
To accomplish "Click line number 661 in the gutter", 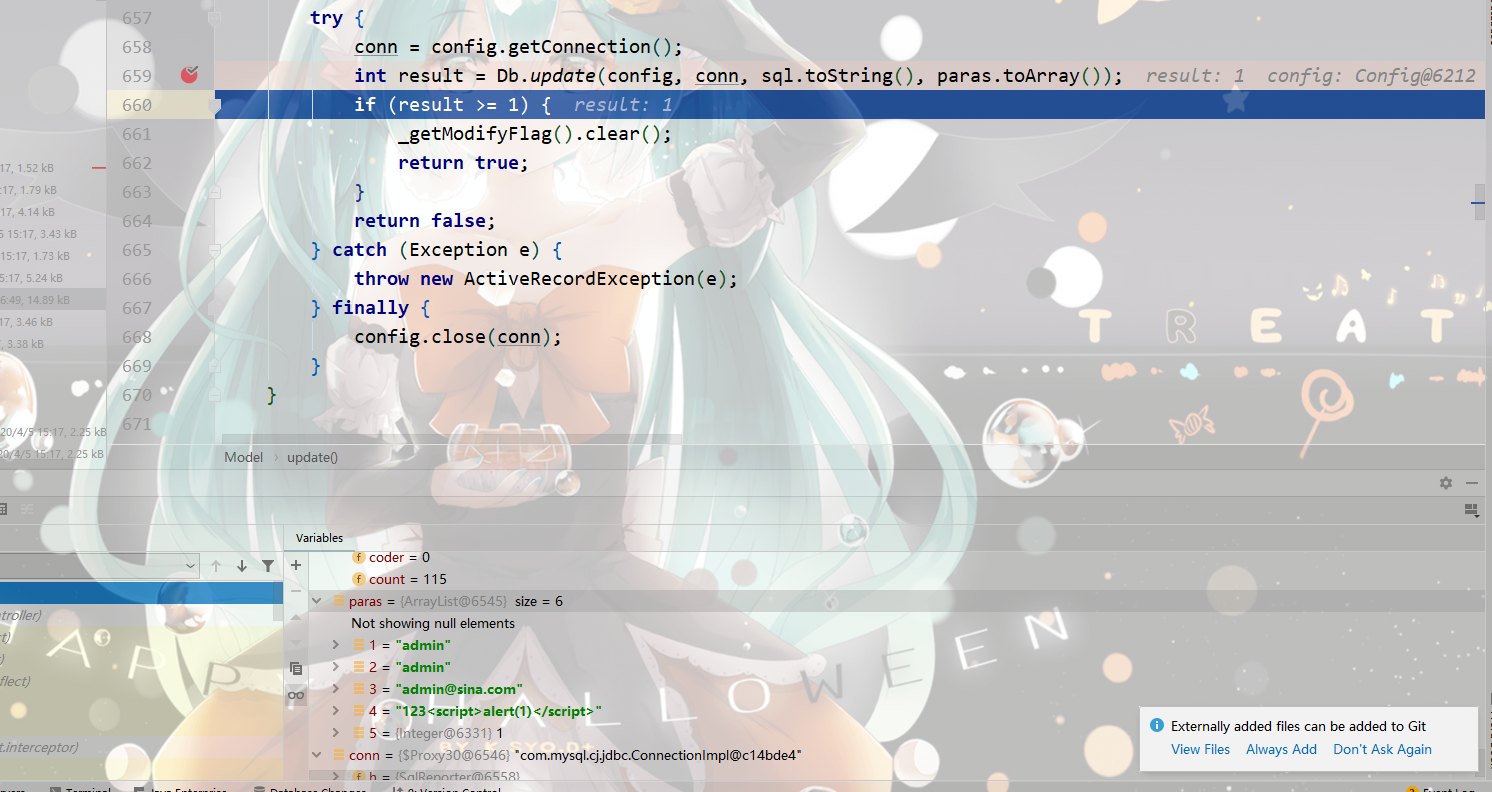I will point(136,134).
